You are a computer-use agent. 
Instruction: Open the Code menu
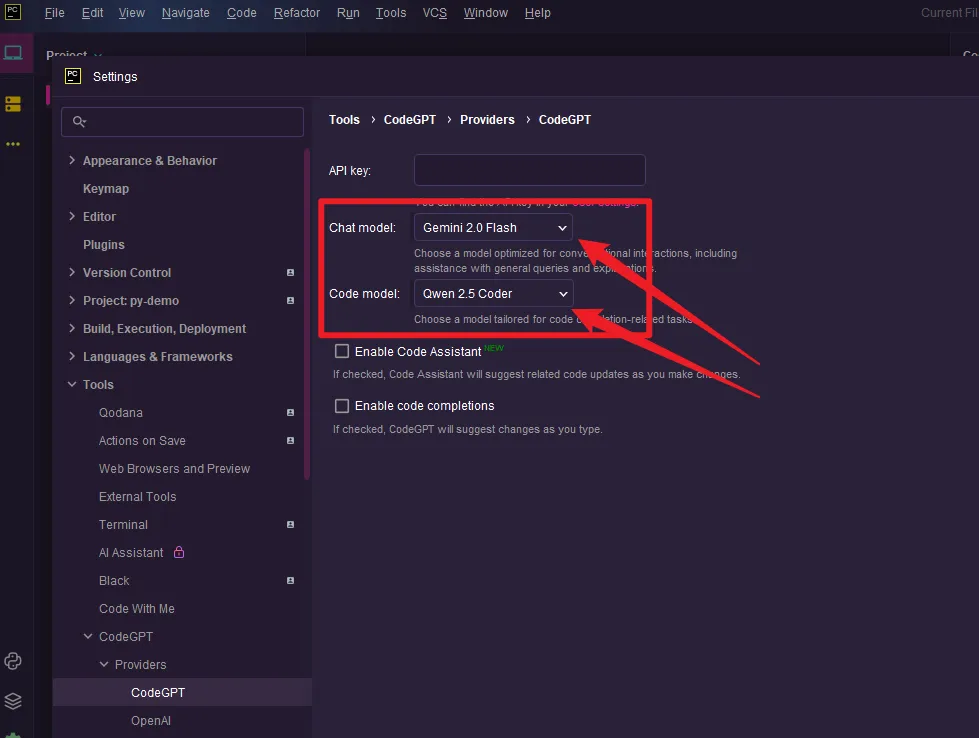pos(242,12)
